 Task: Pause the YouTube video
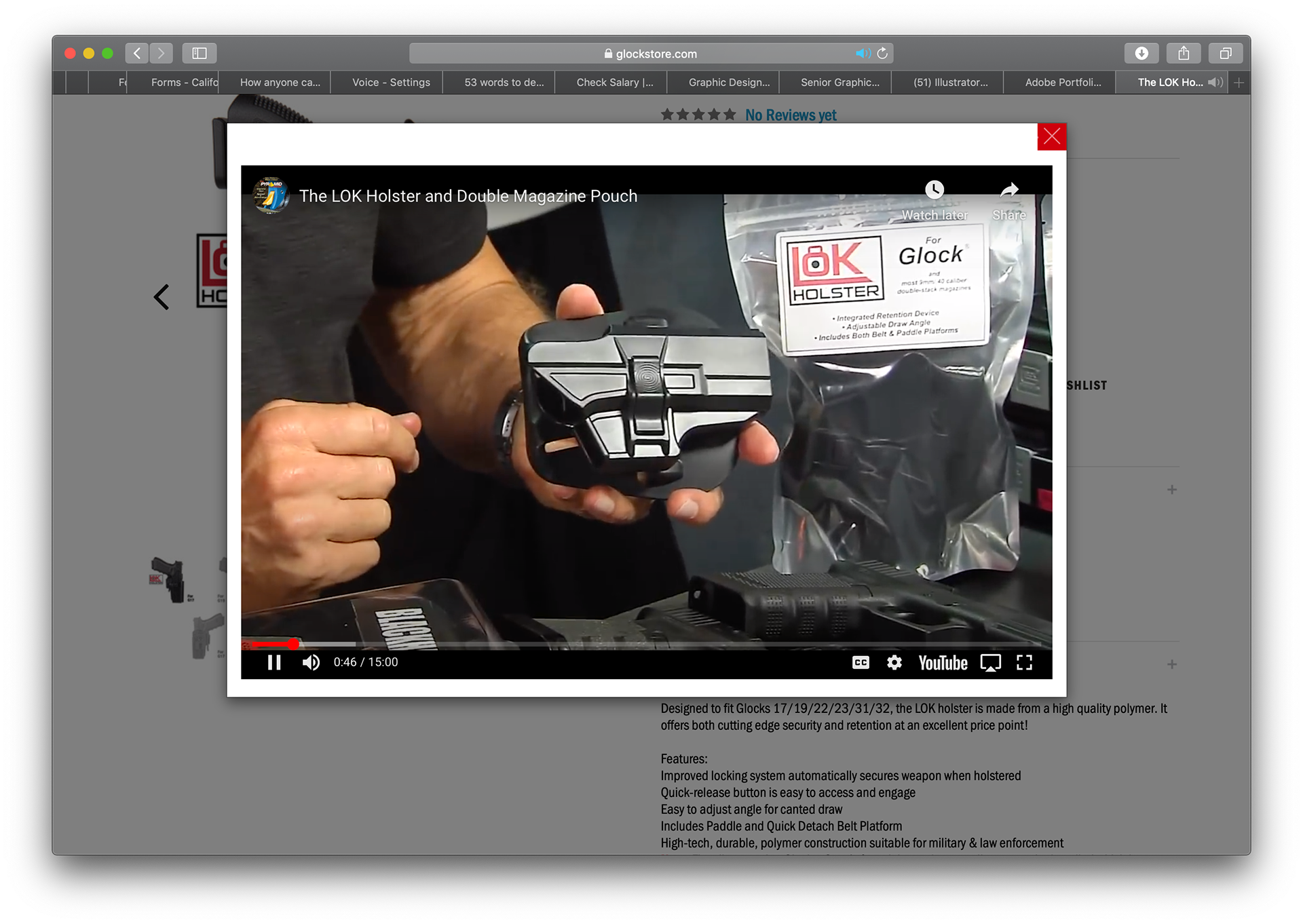tap(274, 663)
